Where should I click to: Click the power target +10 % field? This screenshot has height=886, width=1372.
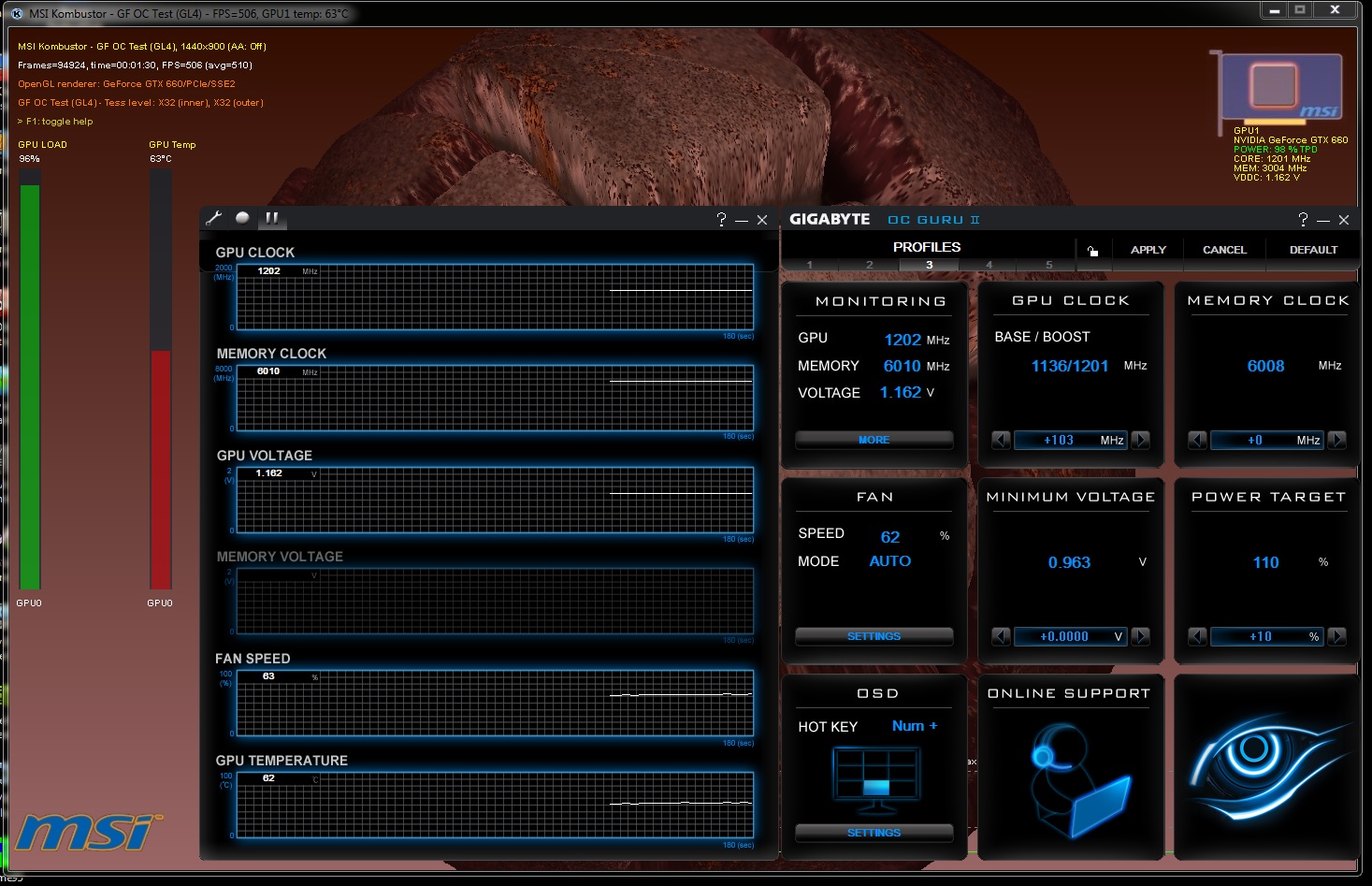coord(1267,636)
